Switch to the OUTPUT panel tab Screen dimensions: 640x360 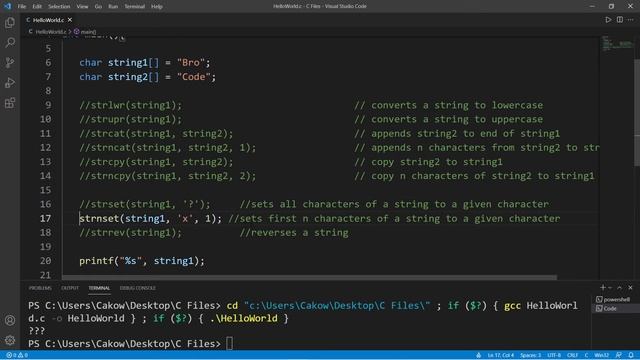click(x=70, y=288)
